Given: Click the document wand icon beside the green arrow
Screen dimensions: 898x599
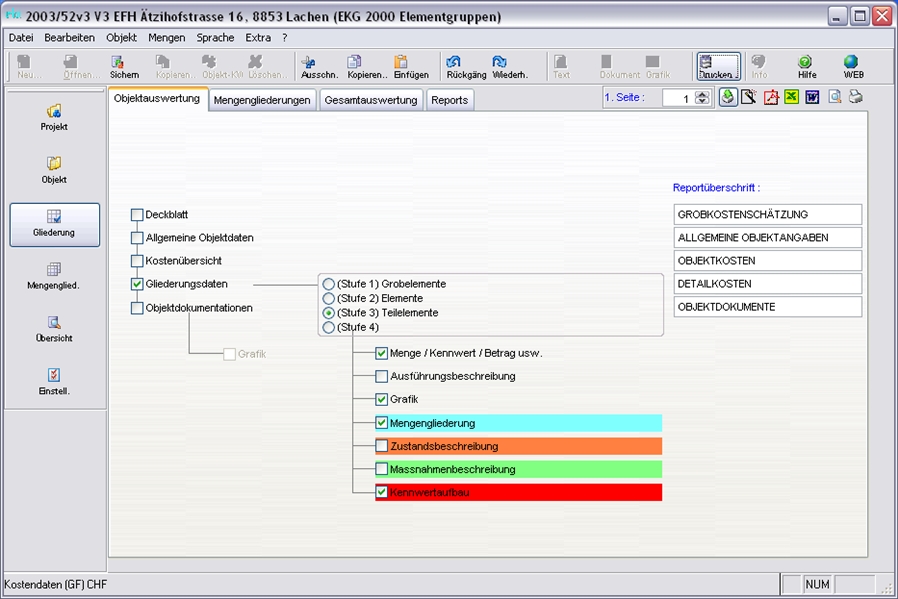Looking at the screenshot, I should (749, 97).
